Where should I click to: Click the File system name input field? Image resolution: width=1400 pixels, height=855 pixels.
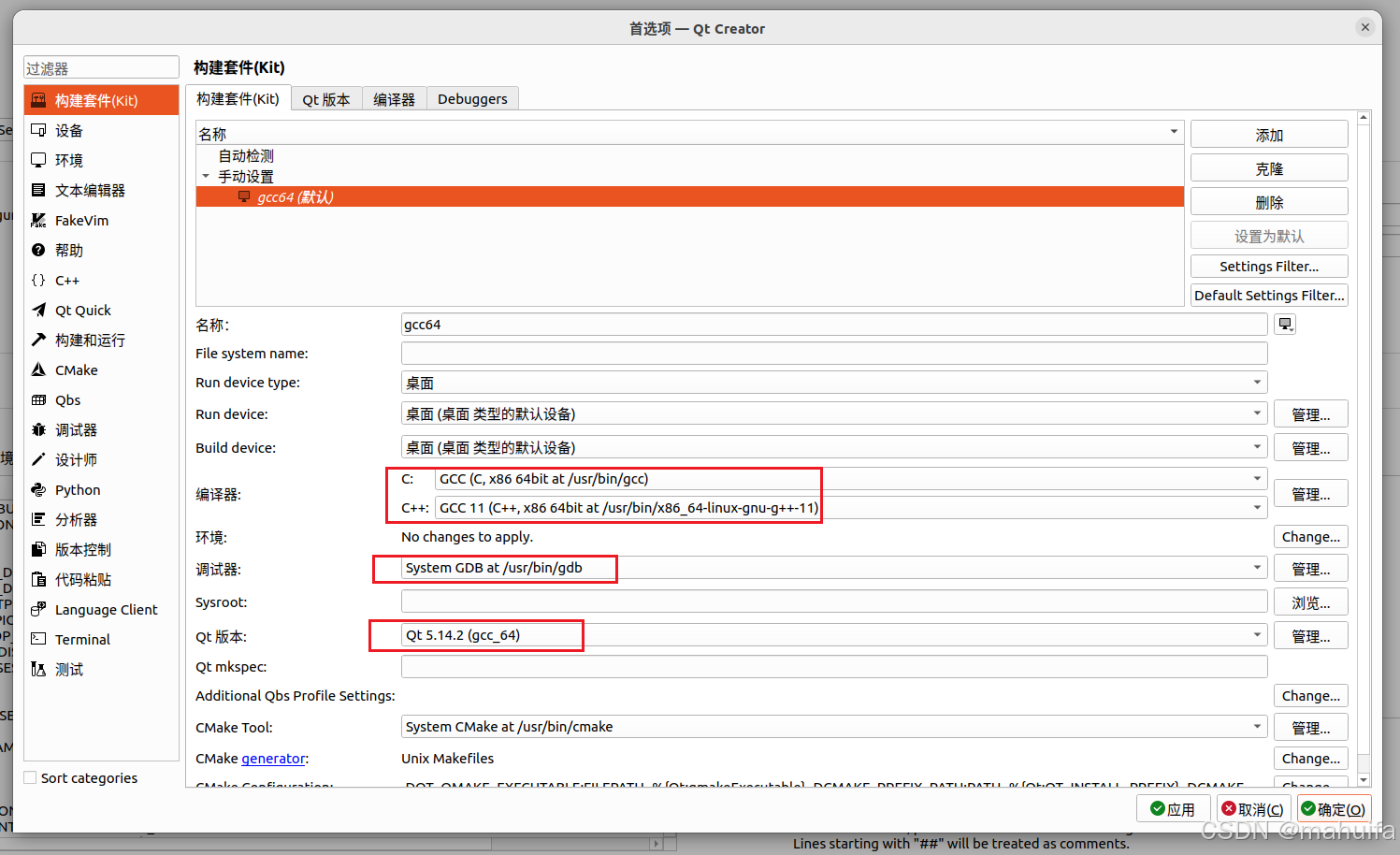pos(833,354)
